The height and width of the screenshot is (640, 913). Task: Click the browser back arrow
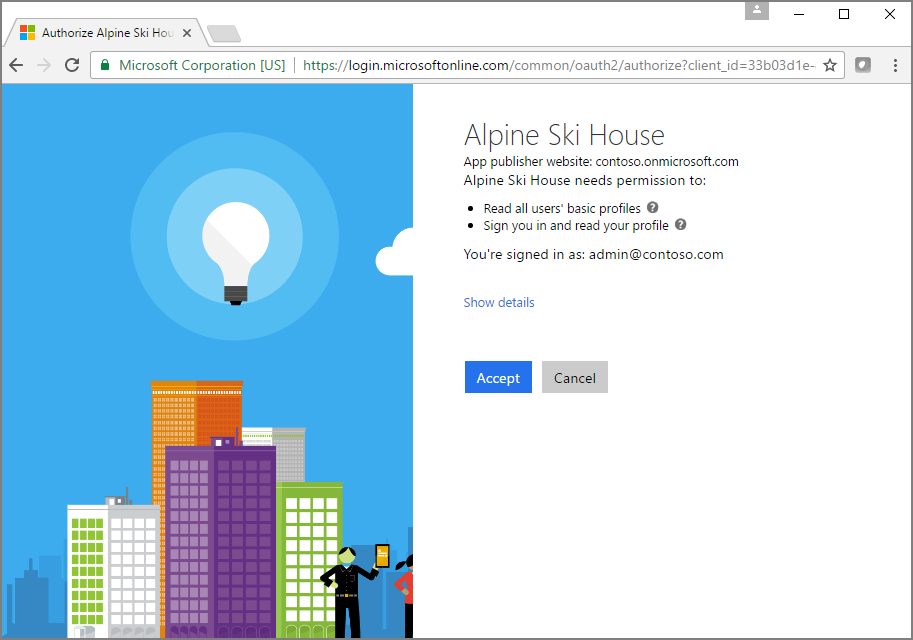point(16,65)
